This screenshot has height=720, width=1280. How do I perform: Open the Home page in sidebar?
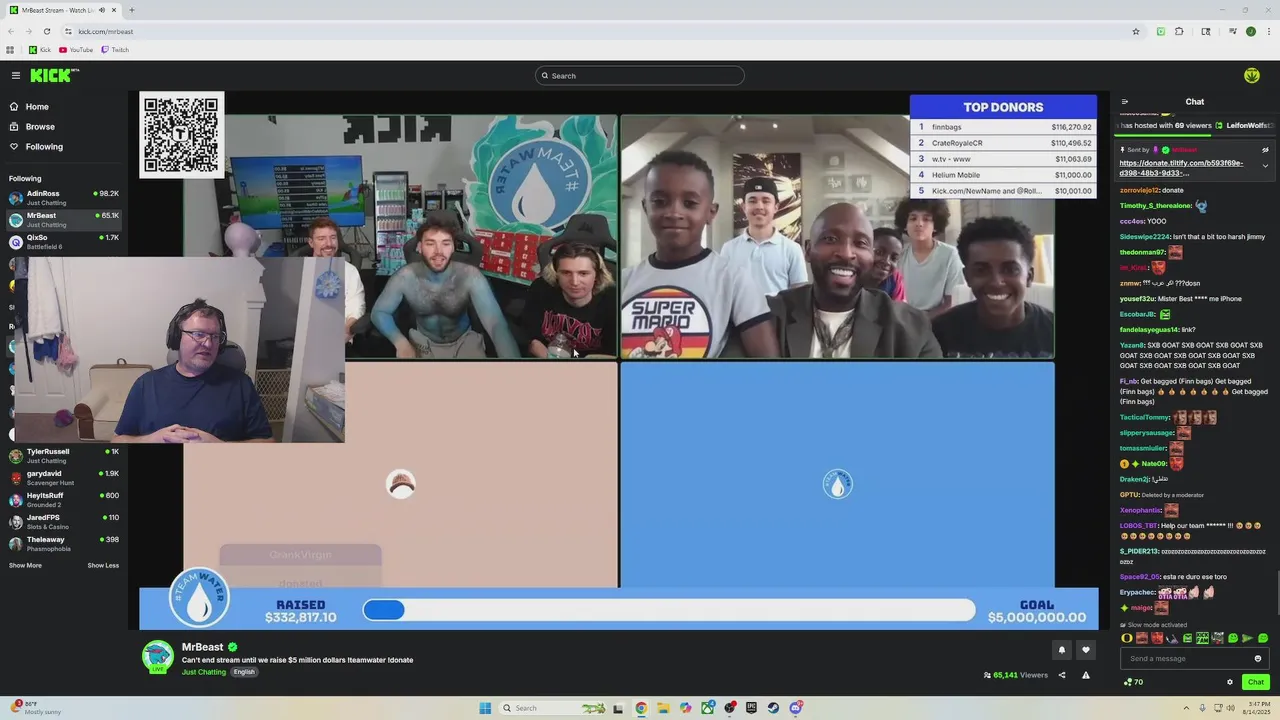(37, 107)
